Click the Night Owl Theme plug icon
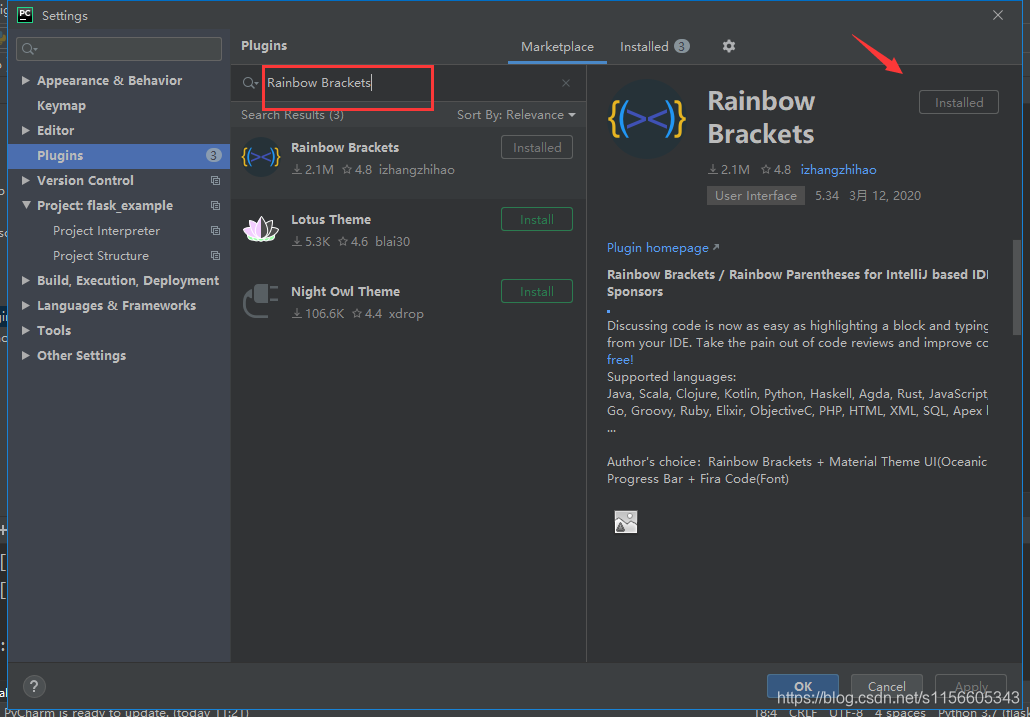The height and width of the screenshot is (717, 1030). point(261,301)
